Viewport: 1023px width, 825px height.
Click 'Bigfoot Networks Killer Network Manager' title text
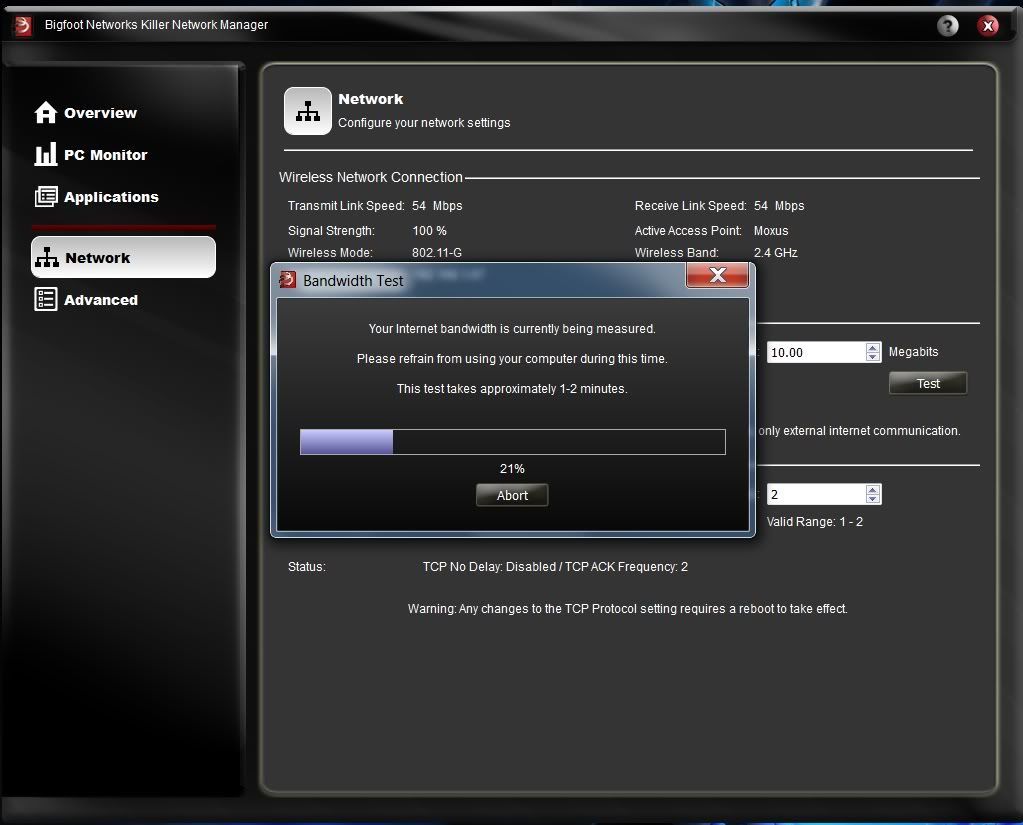tap(157, 25)
